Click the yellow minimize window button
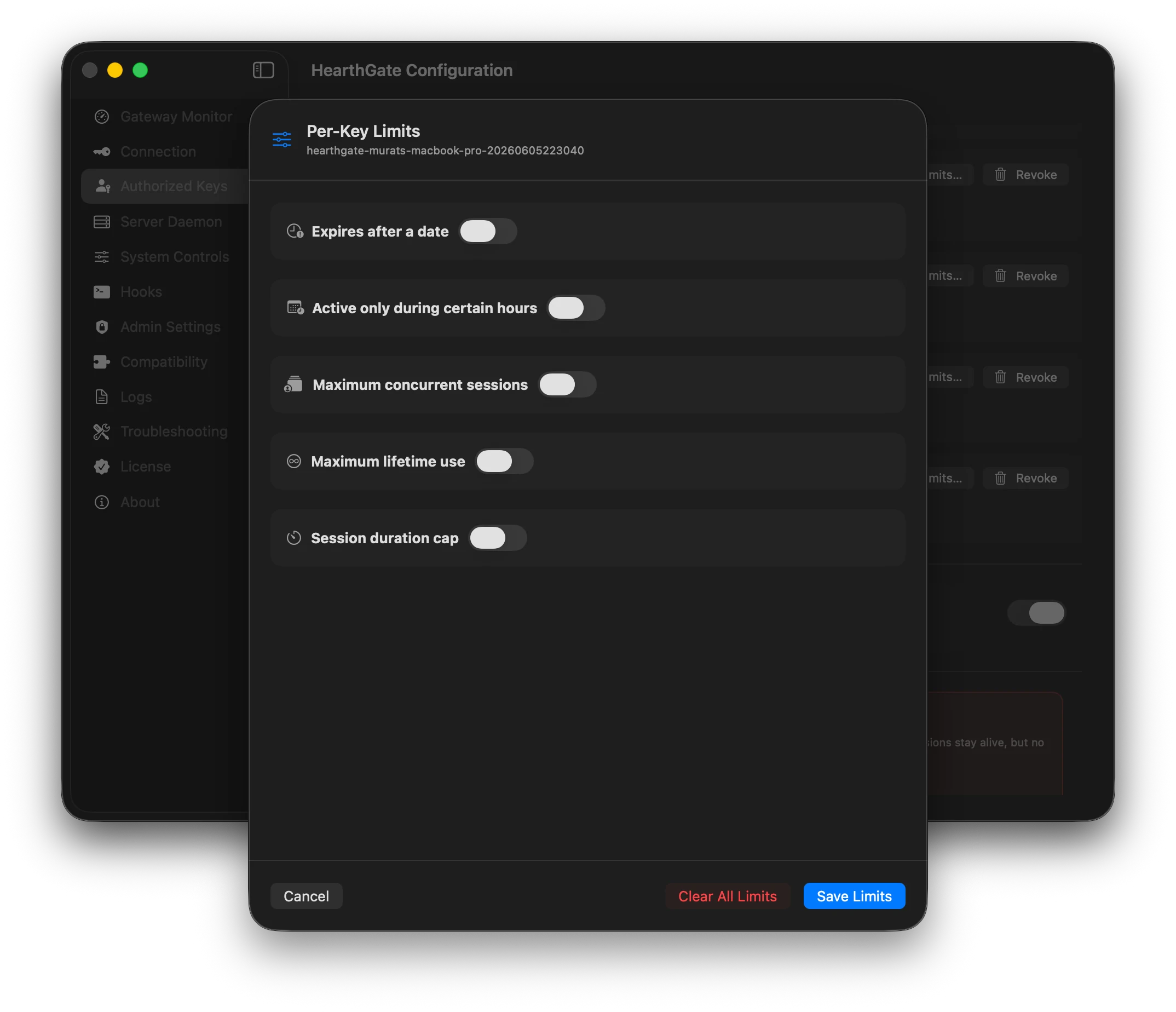 coord(115,71)
